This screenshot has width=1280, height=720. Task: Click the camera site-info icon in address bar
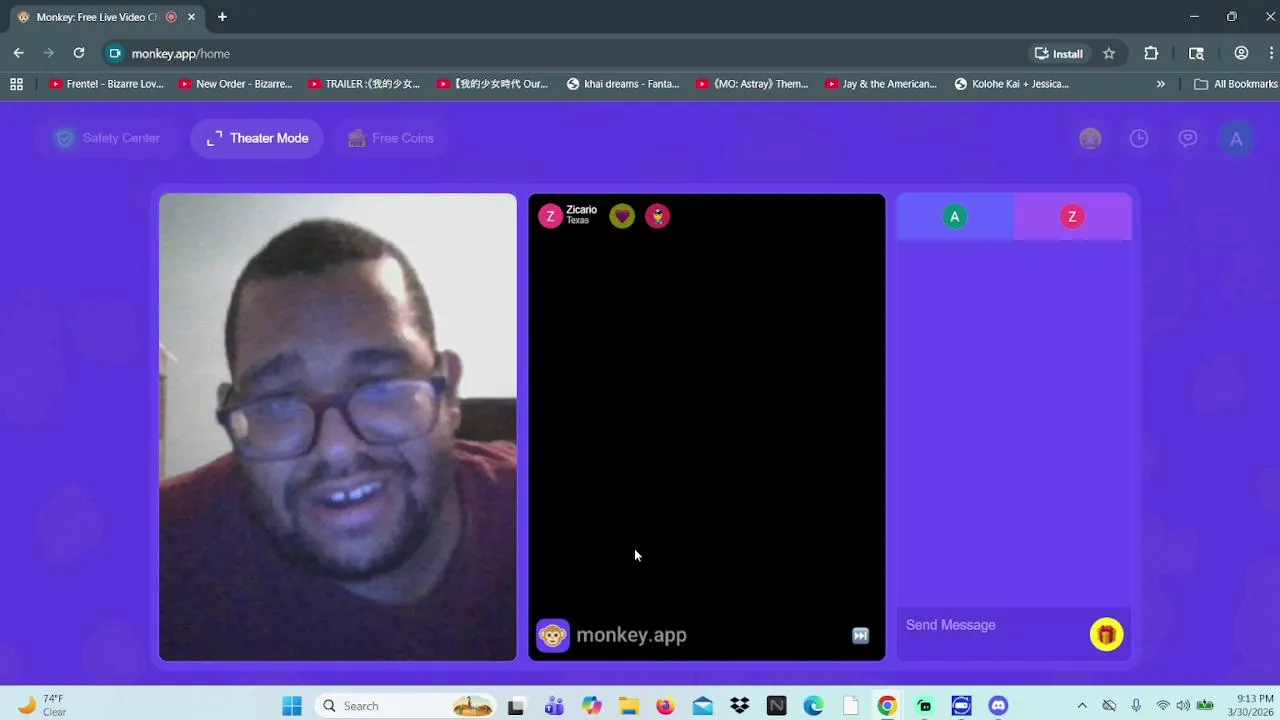[115, 54]
